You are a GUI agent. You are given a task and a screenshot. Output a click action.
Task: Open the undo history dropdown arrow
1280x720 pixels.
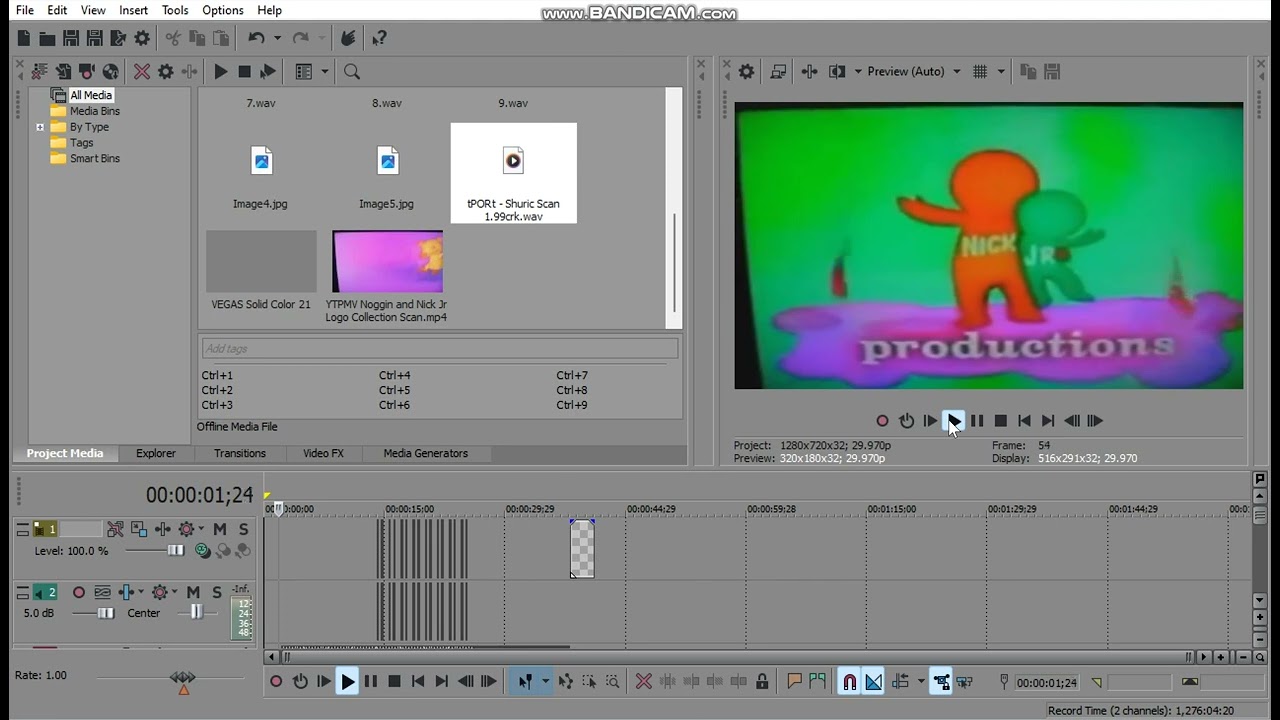click(277, 38)
